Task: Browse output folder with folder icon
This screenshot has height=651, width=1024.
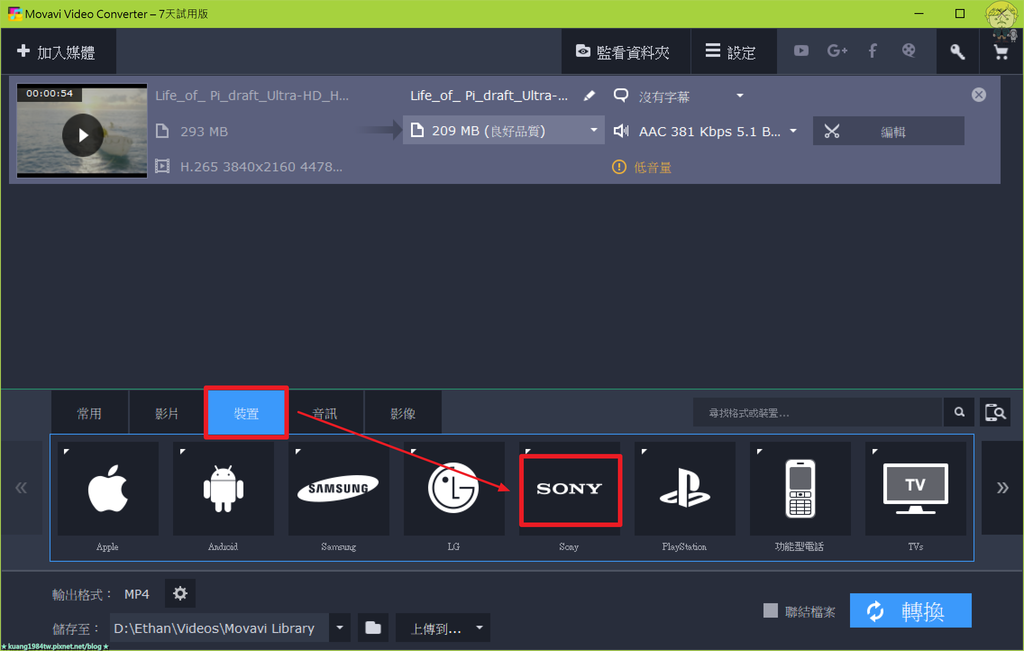Action: [x=373, y=628]
